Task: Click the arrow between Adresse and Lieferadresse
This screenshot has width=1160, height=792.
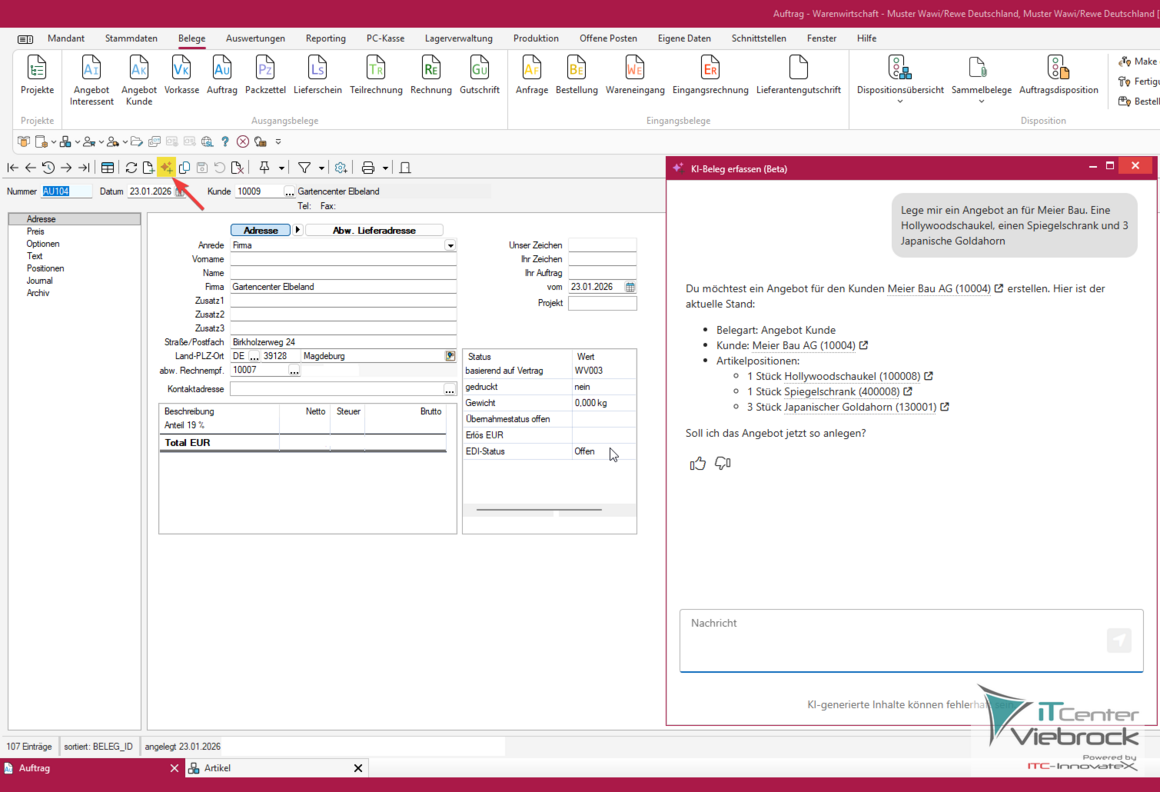Action: point(297,230)
